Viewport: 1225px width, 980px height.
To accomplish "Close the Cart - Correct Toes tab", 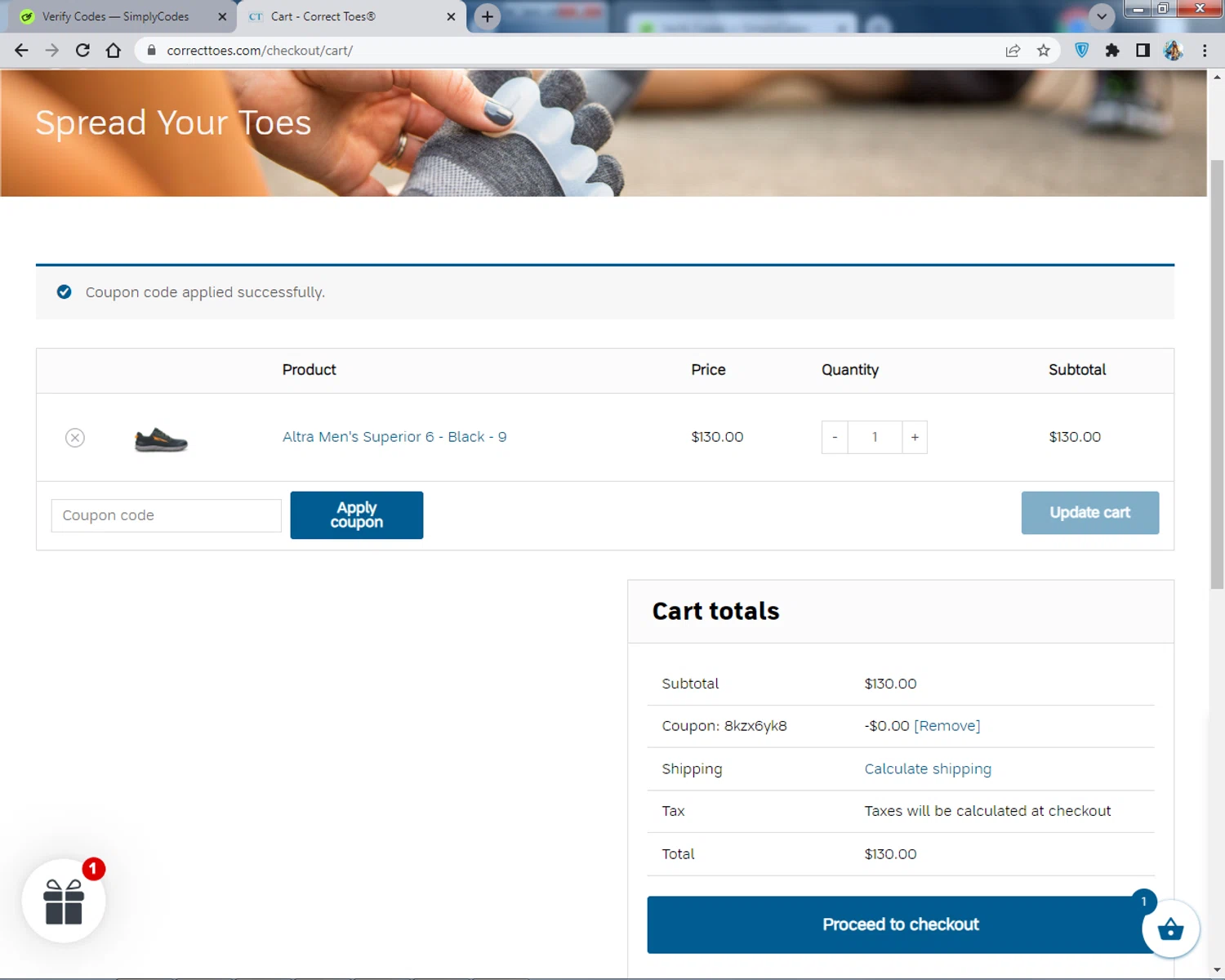I will point(451,16).
